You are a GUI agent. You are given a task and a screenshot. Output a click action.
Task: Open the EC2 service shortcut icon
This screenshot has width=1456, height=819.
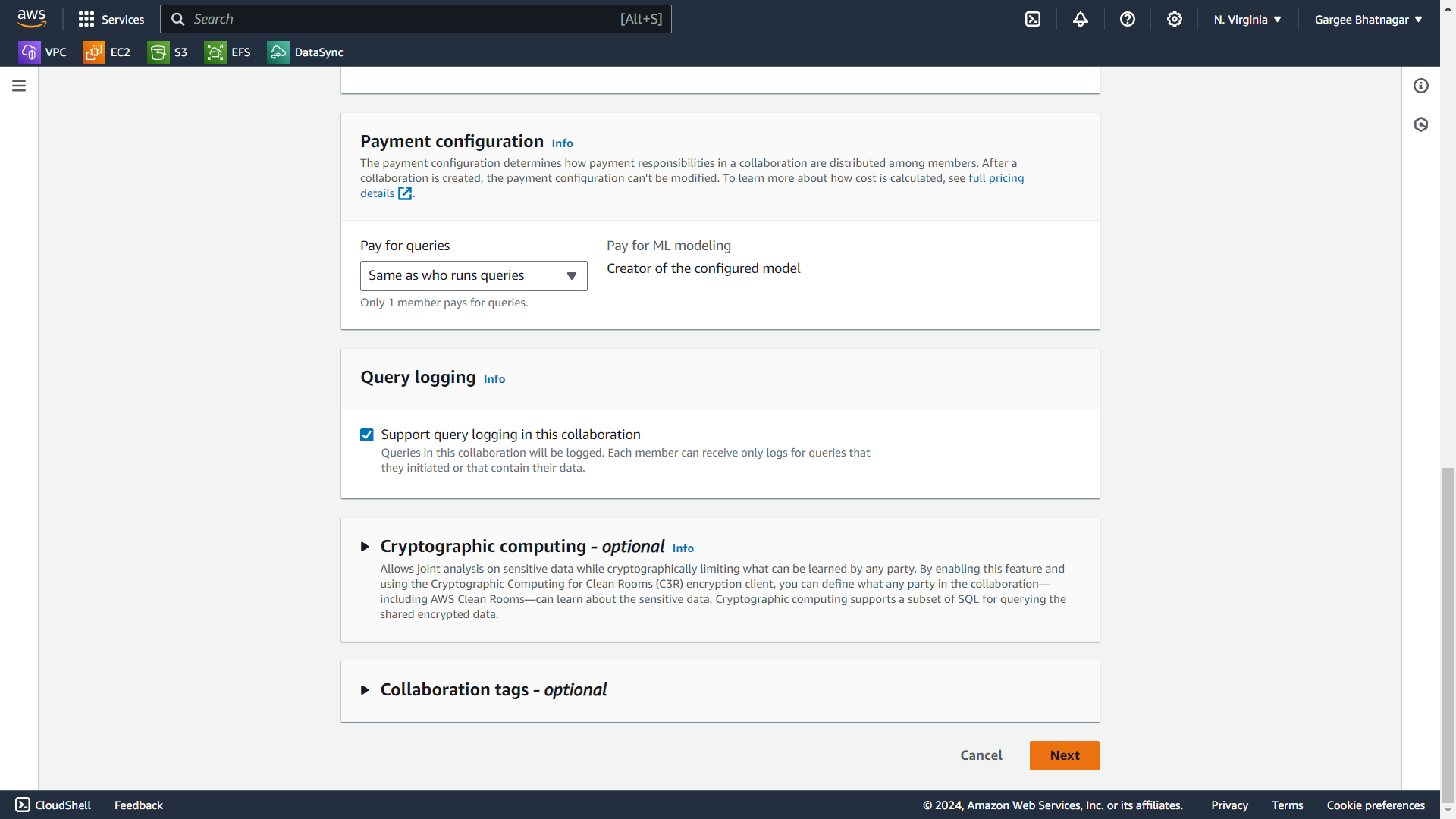[x=94, y=52]
